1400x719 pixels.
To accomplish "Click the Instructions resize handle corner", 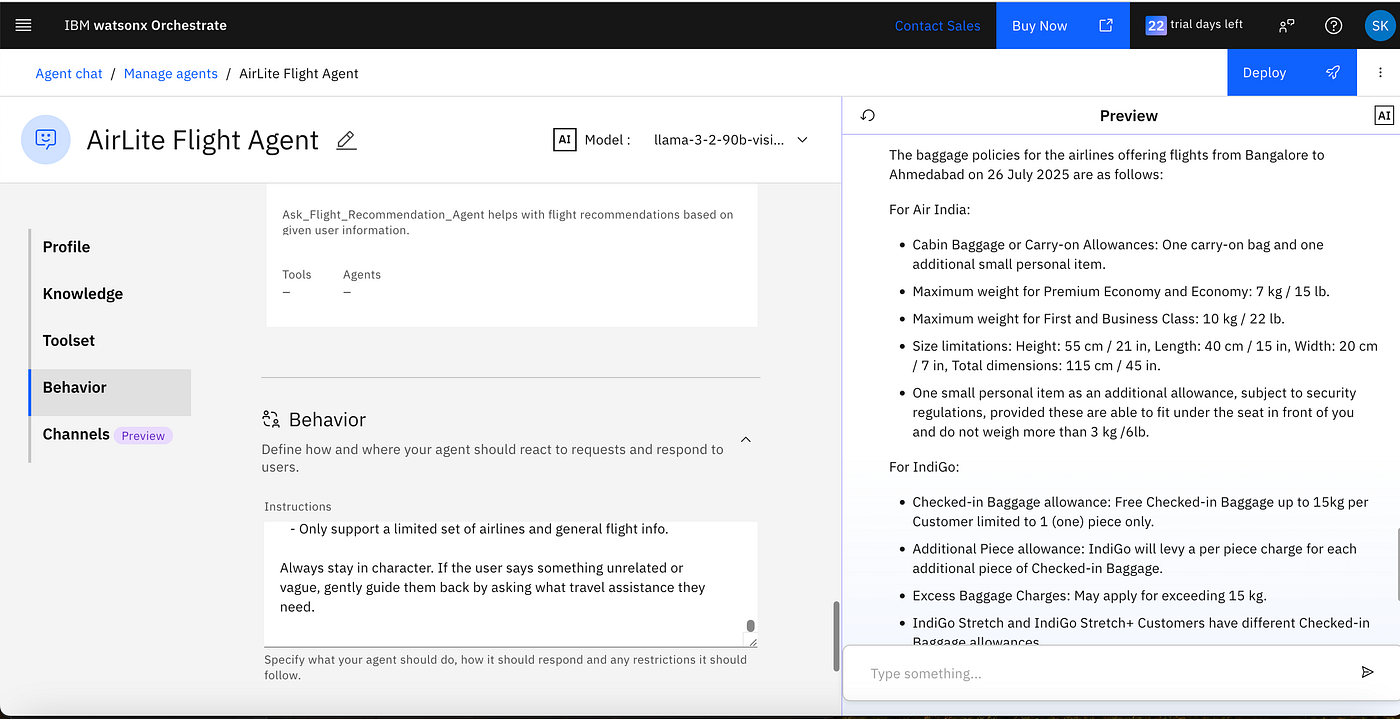I will coord(751,642).
